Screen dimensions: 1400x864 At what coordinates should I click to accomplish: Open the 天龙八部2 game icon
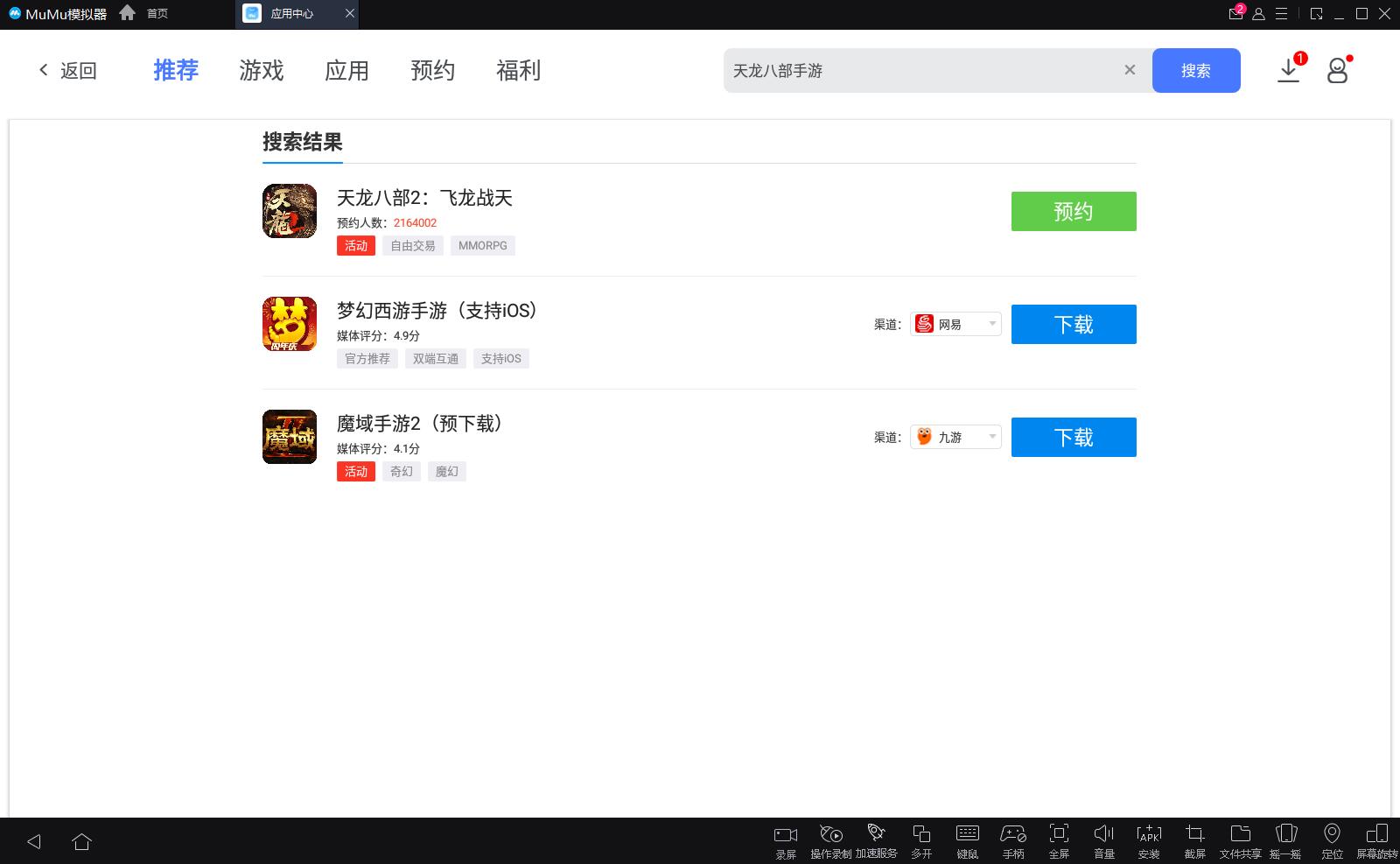[290, 211]
